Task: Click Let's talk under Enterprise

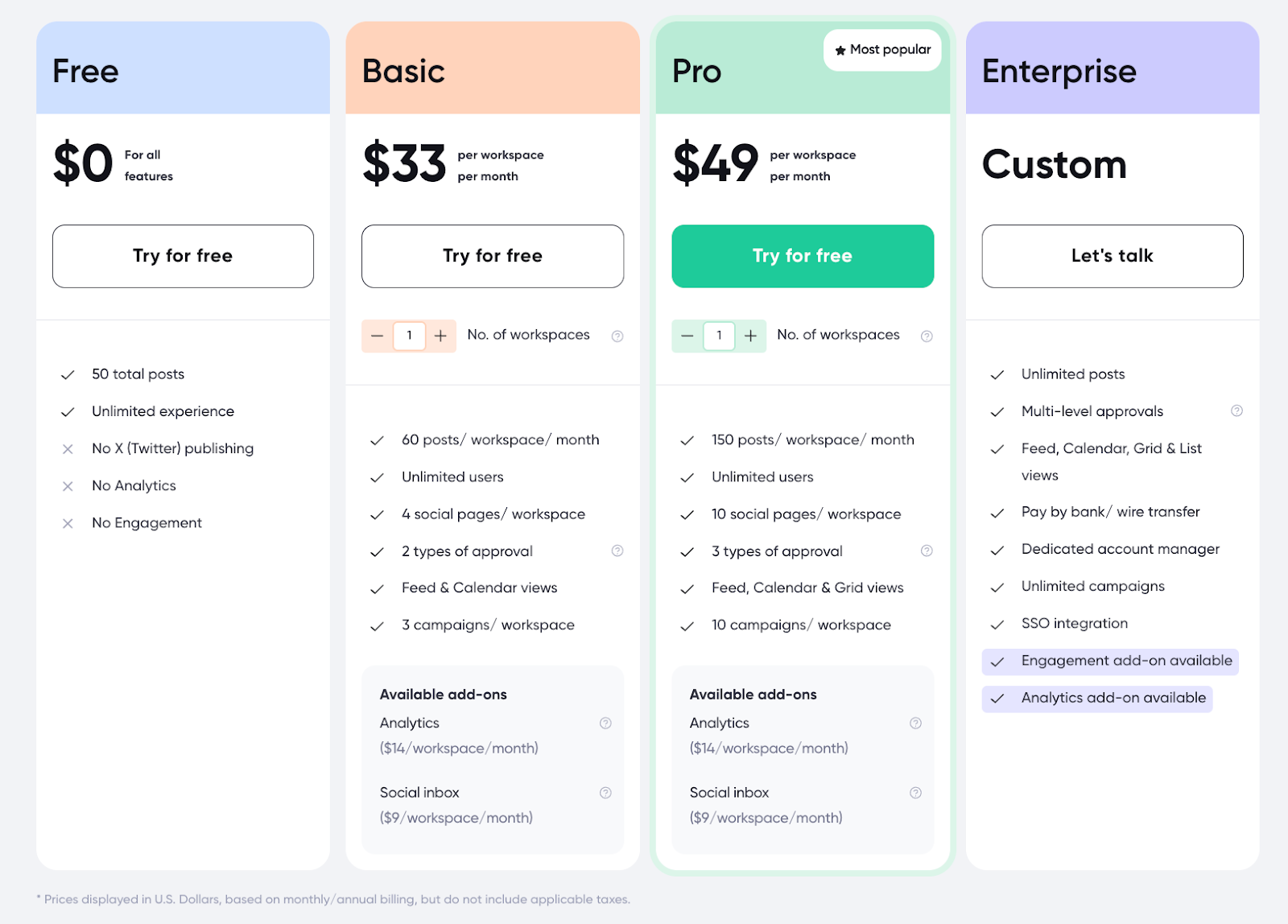Action: [x=1112, y=256]
